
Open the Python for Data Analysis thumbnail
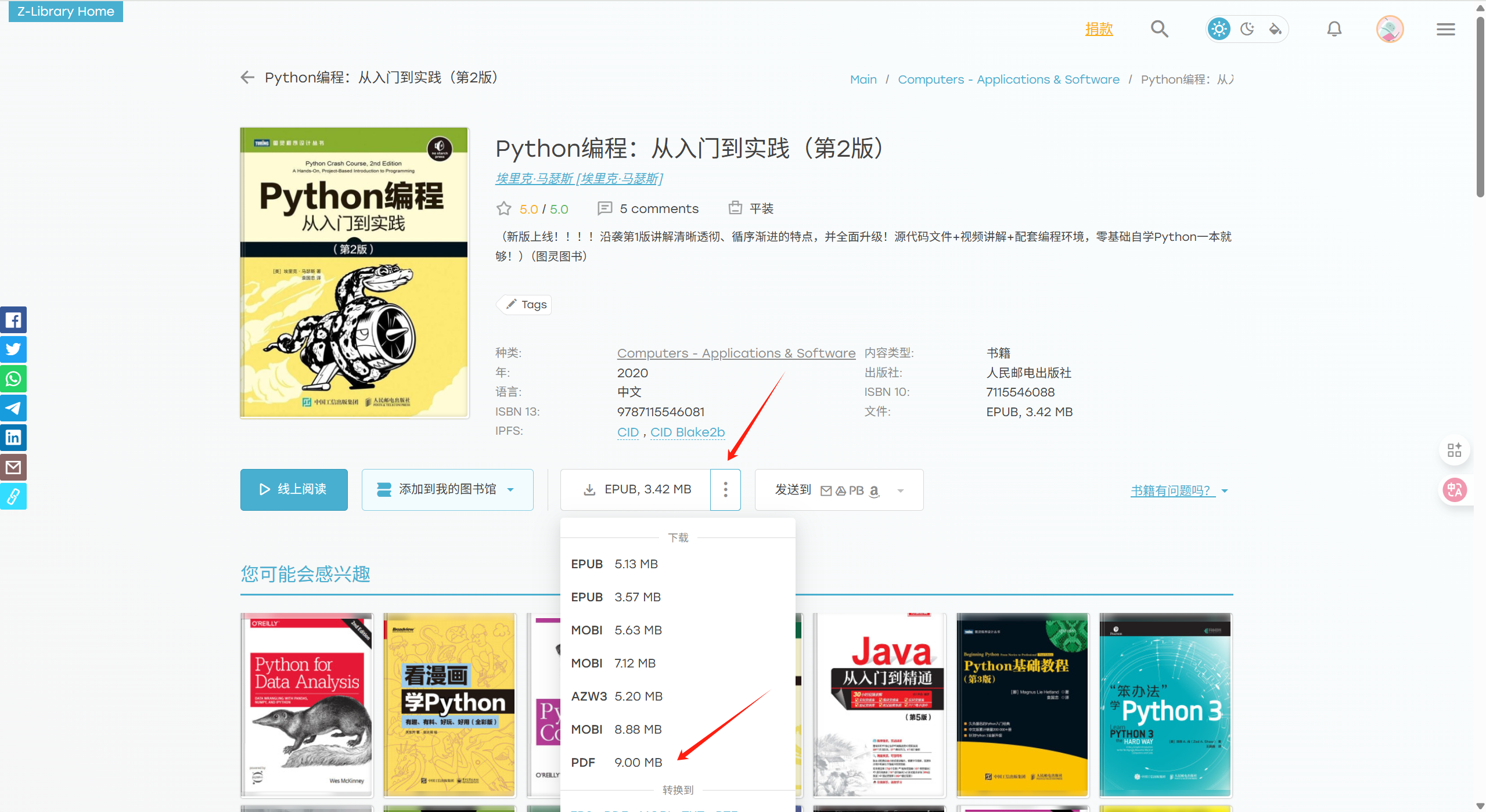click(306, 705)
